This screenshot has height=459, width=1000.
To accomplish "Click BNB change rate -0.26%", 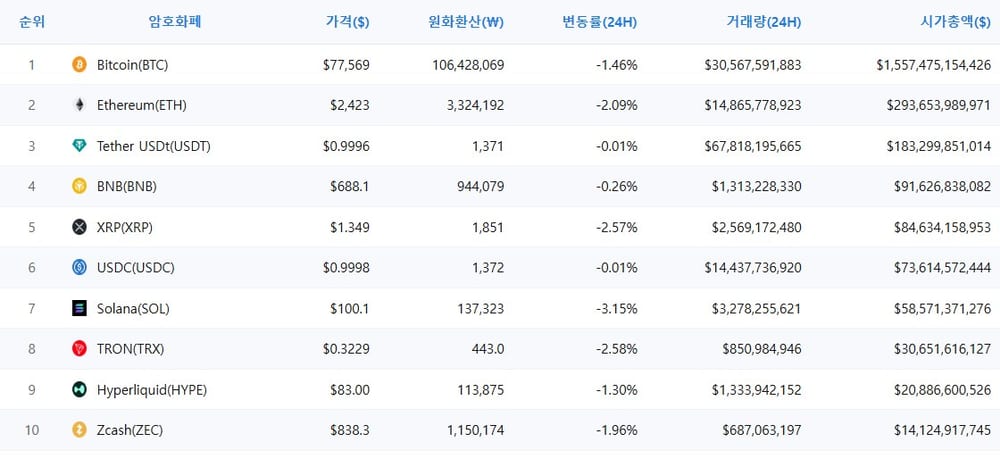I will [x=617, y=187].
